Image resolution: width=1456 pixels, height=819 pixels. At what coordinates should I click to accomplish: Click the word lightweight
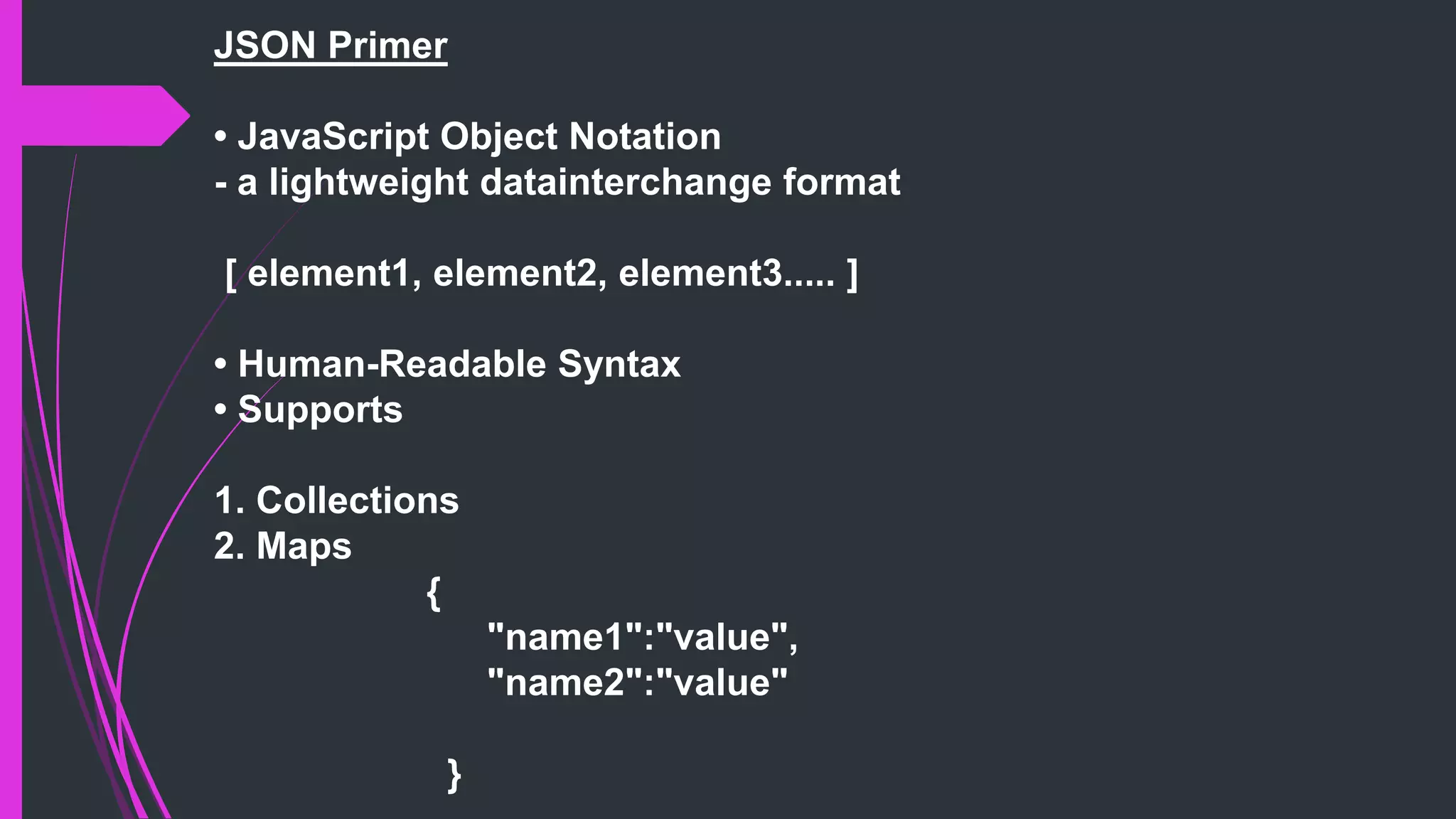tap(368, 182)
